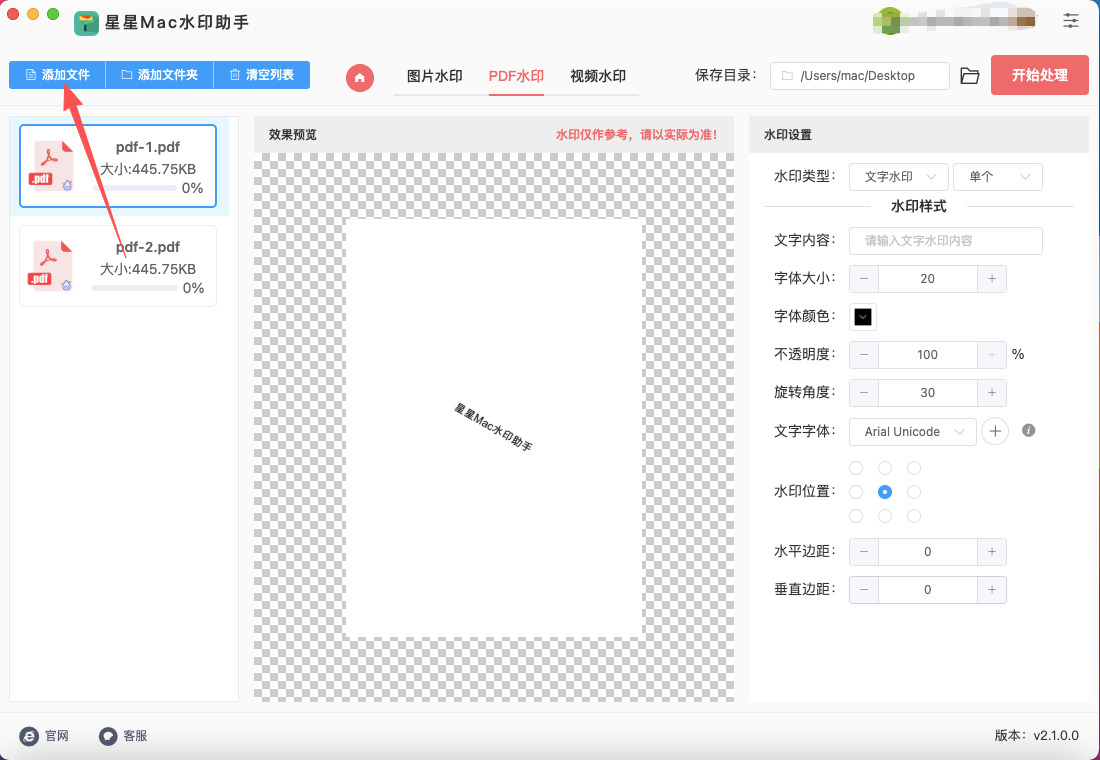Select bottom-right watermark position radio button
The height and width of the screenshot is (760, 1100).
coord(914,516)
